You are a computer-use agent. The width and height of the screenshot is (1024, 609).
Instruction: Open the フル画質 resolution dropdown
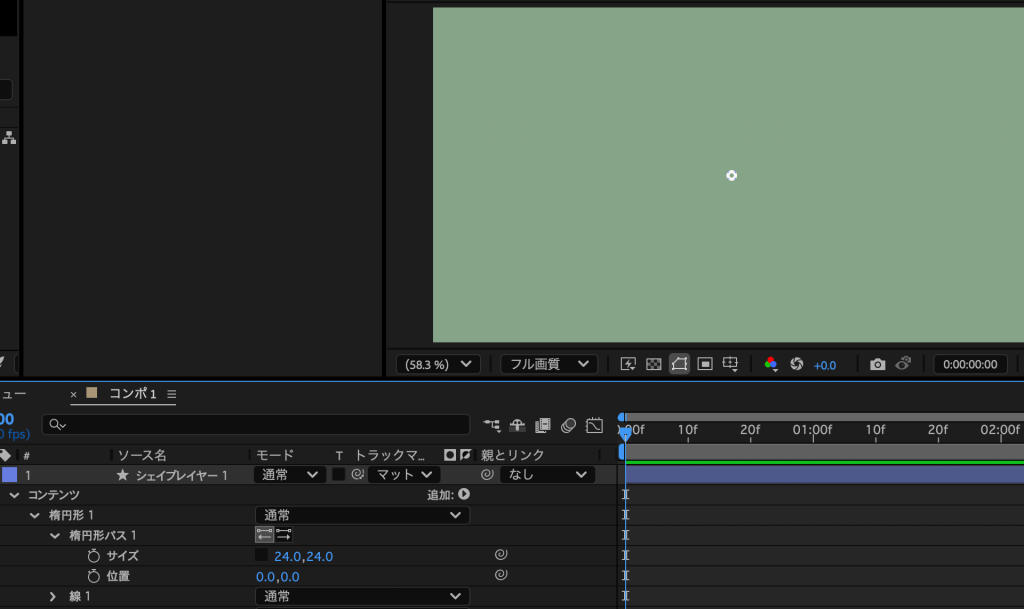click(549, 364)
